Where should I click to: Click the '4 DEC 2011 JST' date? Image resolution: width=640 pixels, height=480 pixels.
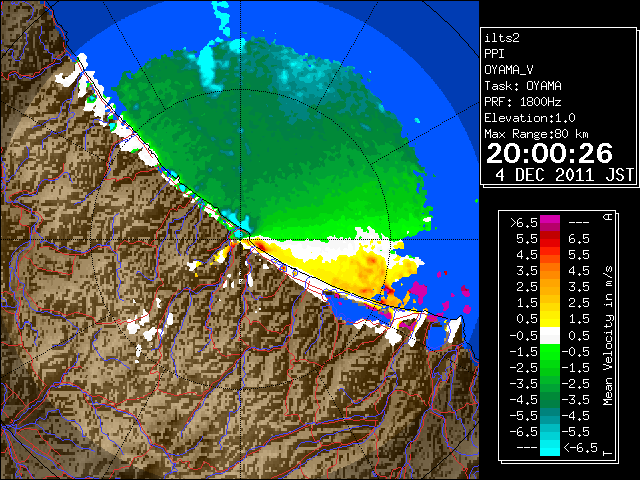pyautogui.click(x=564, y=175)
